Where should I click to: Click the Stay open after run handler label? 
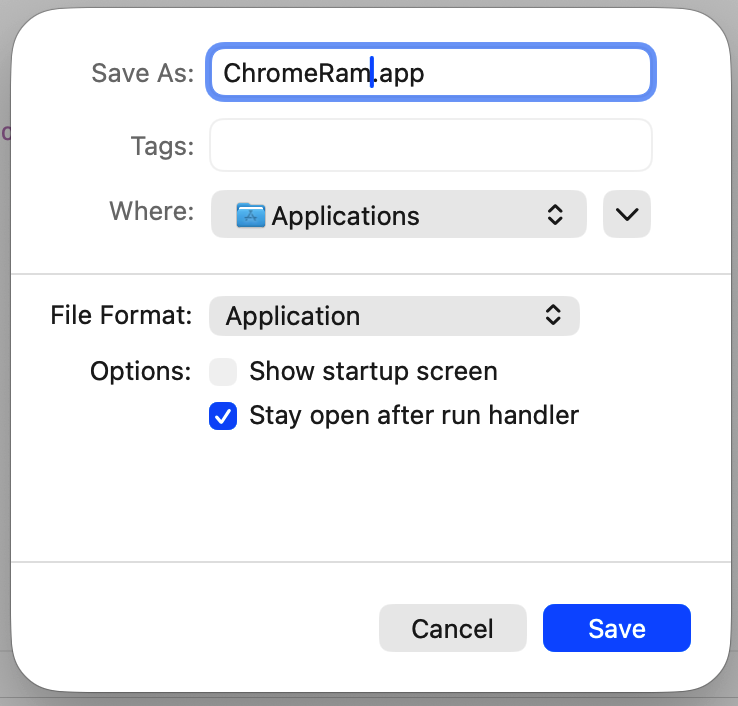pyautogui.click(x=414, y=416)
